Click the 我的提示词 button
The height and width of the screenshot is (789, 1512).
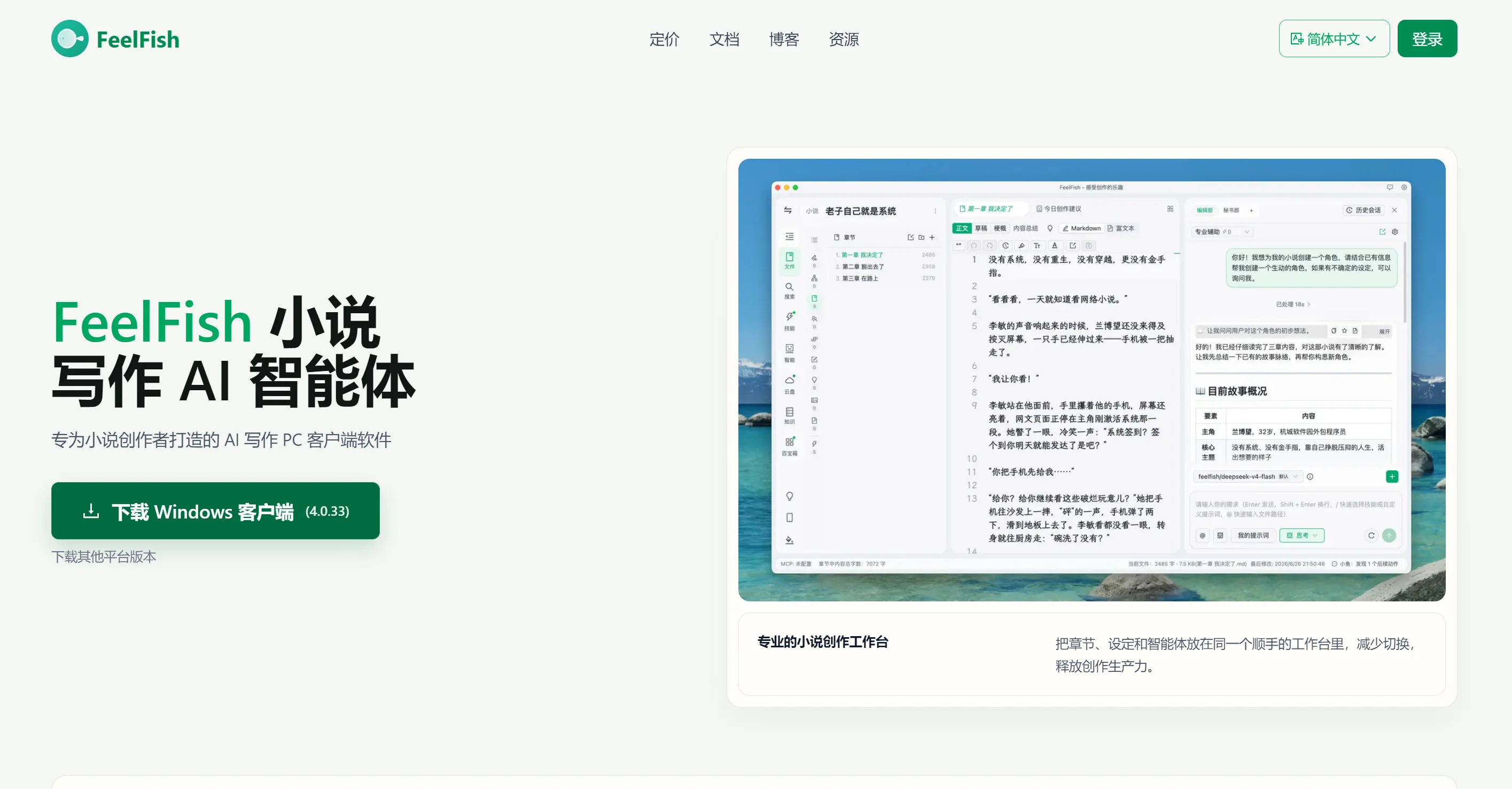(x=1253, y=536)
